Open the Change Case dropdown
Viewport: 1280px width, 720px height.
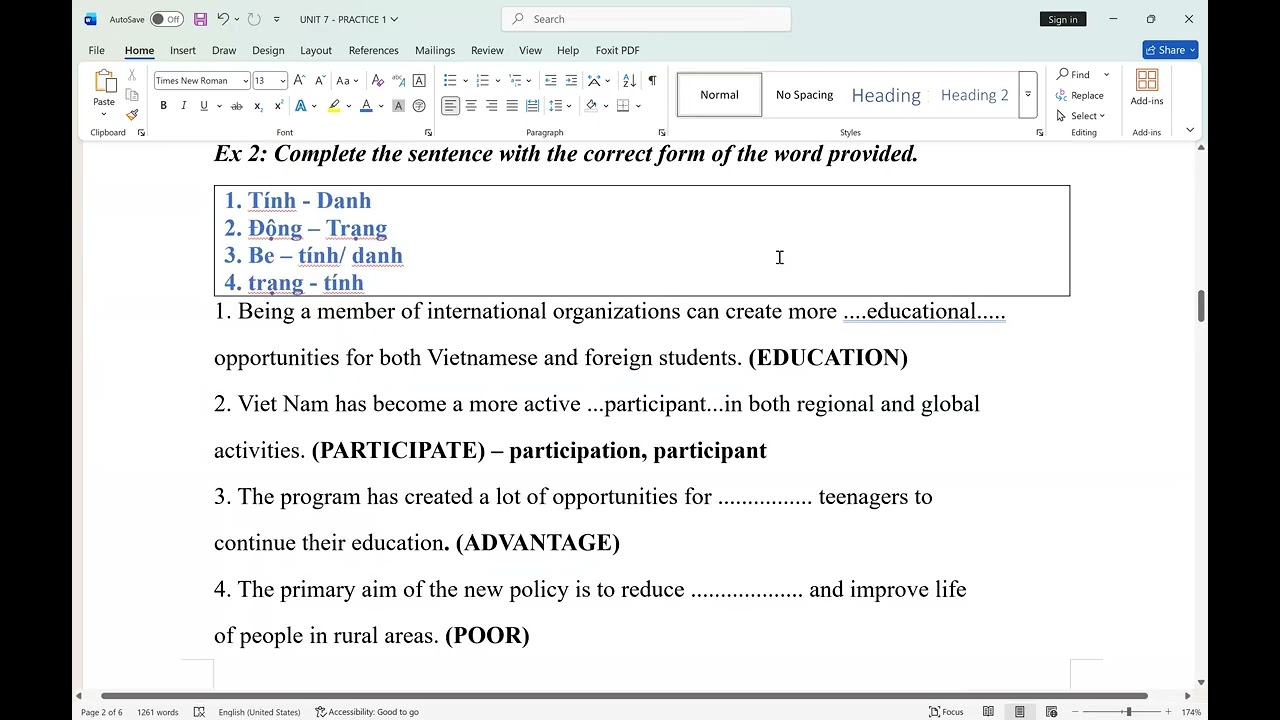pyautogui.click(x=347, y=80)
